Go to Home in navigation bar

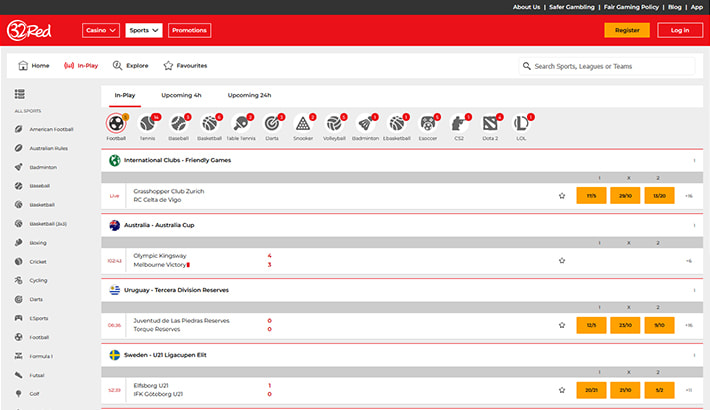click(34, 66)
